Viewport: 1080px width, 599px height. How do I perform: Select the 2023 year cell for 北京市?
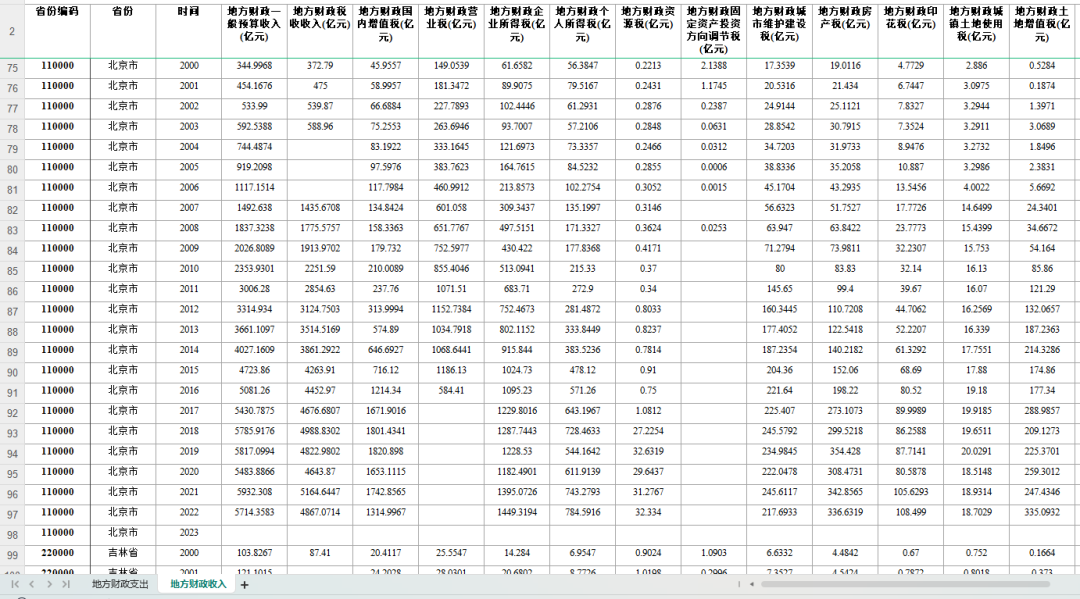188,533
